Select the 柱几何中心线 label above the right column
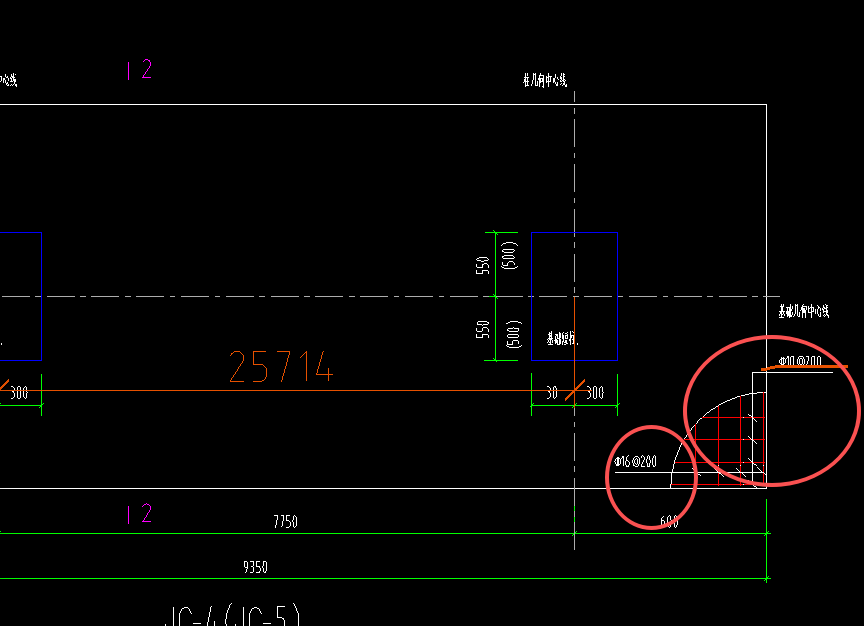The height and width of the screenshot is (626, 864). [x=545, y=80]
